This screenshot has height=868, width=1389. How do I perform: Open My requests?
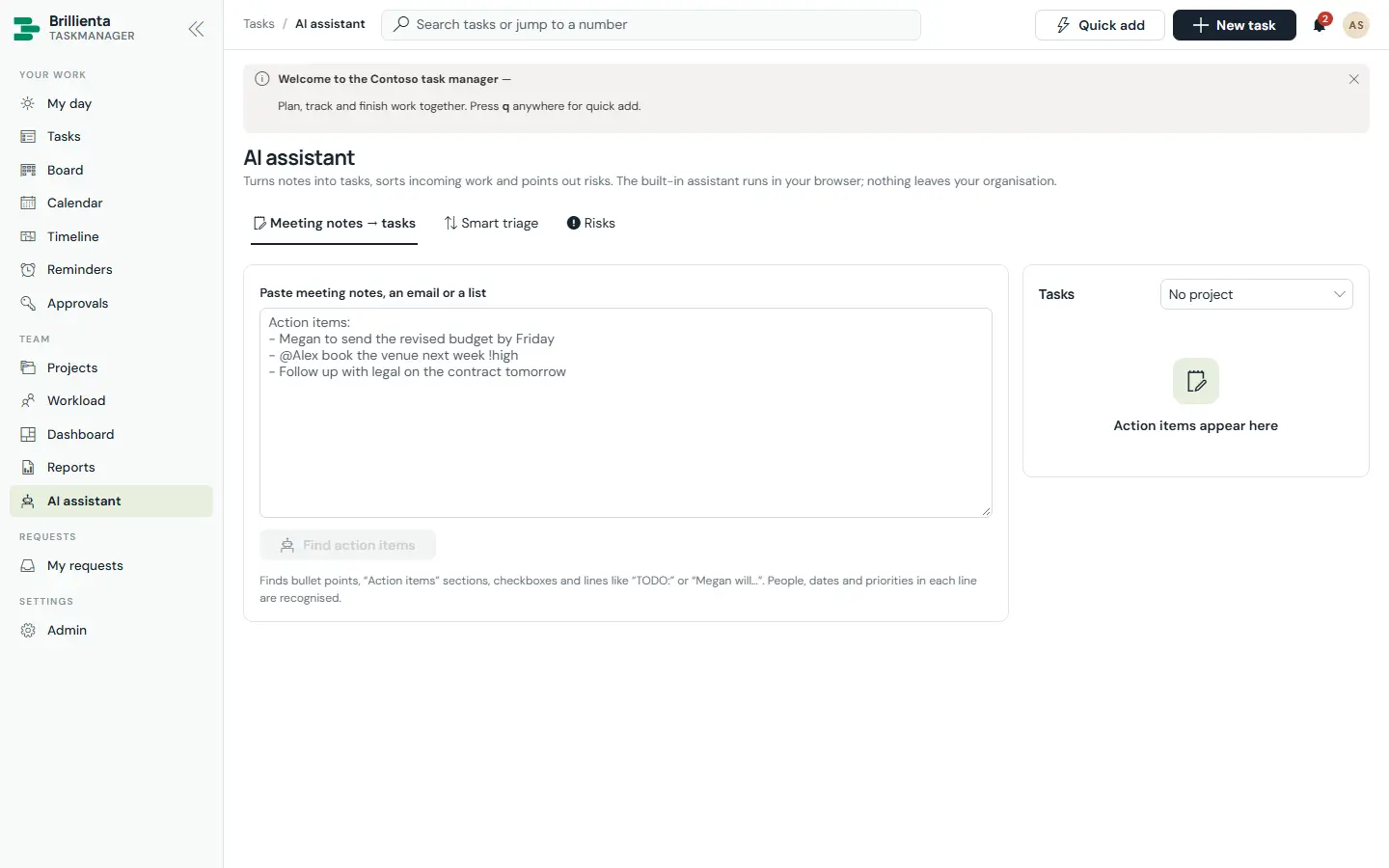click(111, 566)
